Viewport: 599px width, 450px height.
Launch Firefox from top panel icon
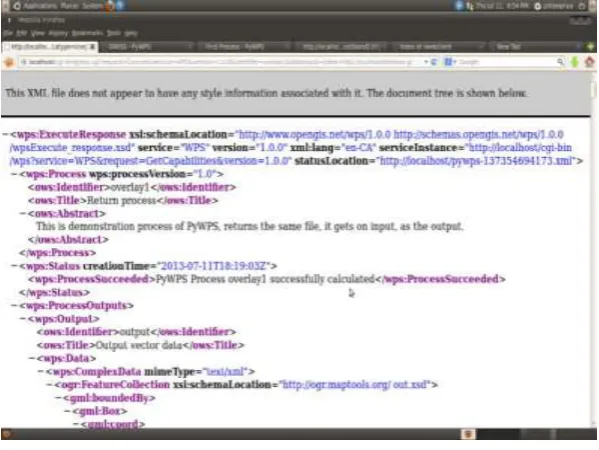pos(109,6)
